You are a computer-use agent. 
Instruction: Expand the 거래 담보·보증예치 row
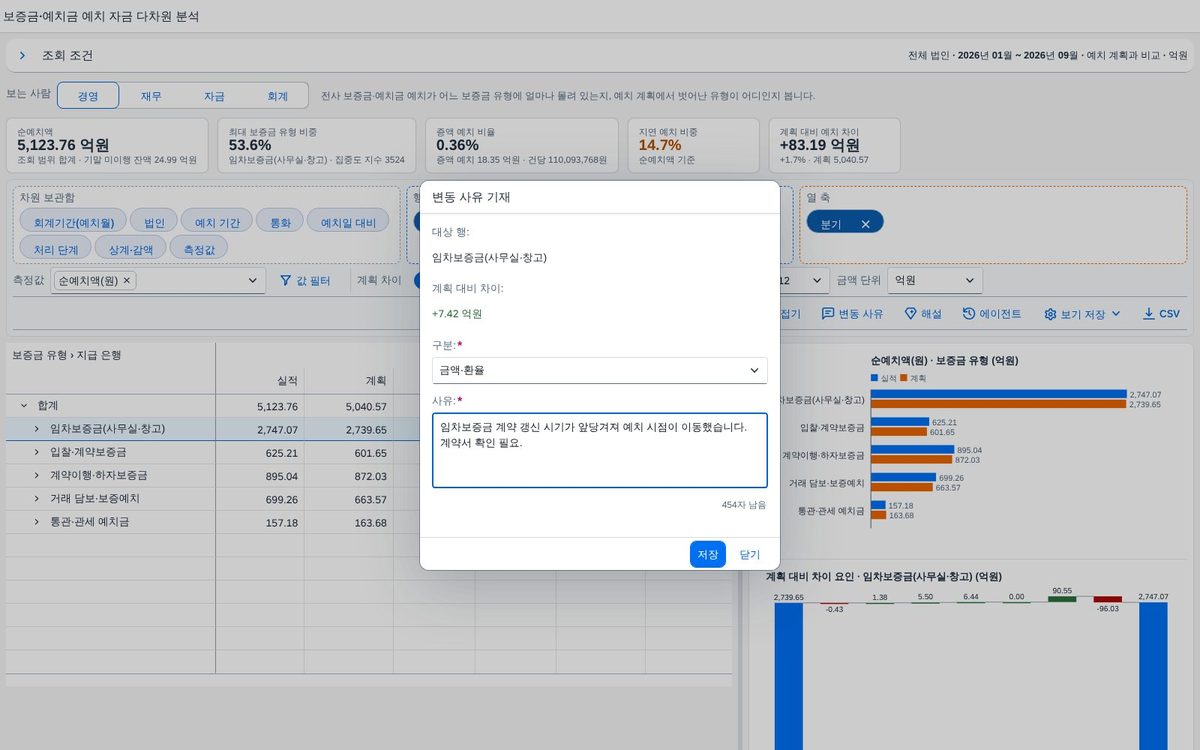tap(37, 498)
